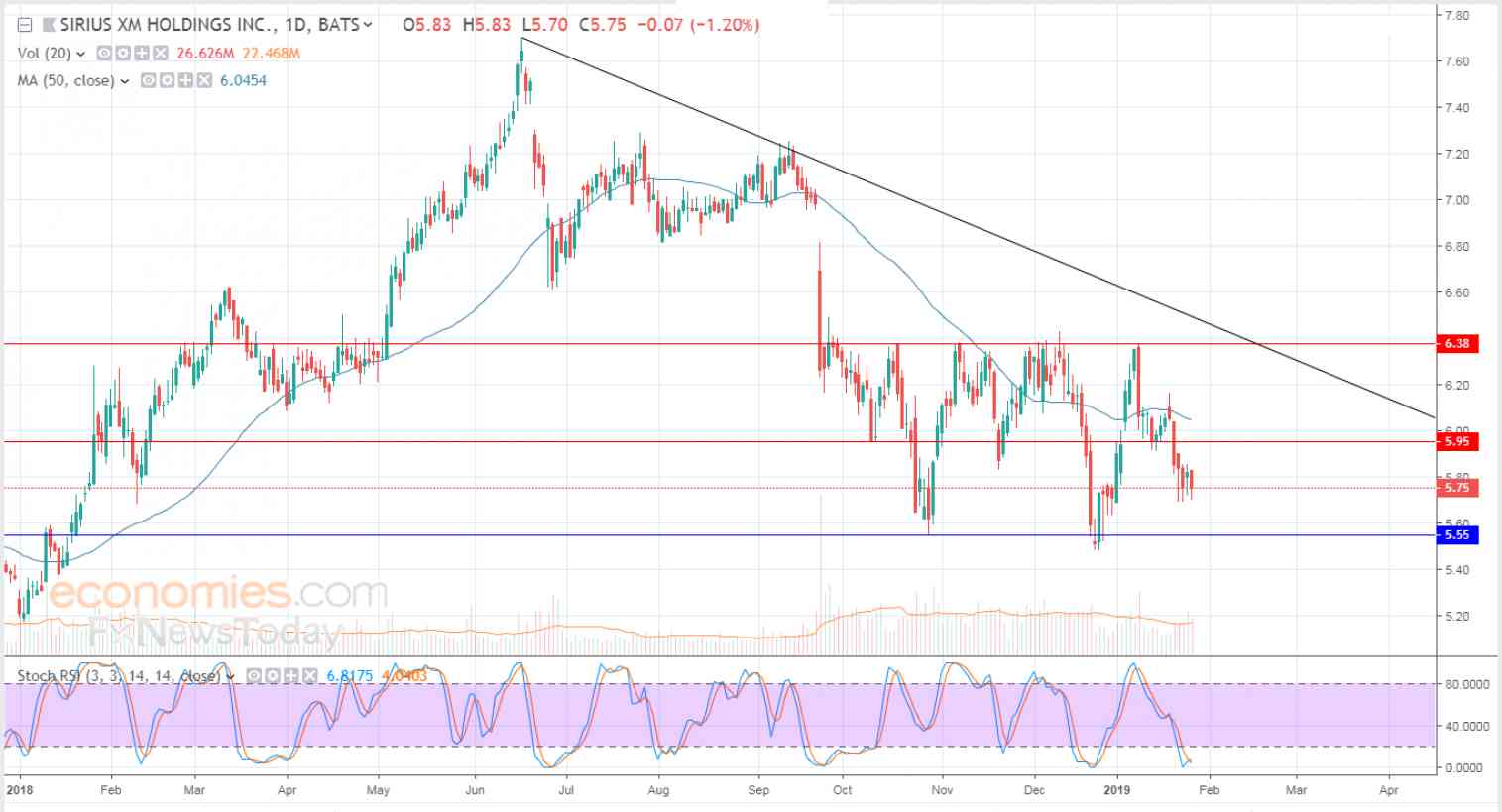The image size is (1502, 812).
Task: Click the Oct label on the time axis
Action: tap(842, 791)
